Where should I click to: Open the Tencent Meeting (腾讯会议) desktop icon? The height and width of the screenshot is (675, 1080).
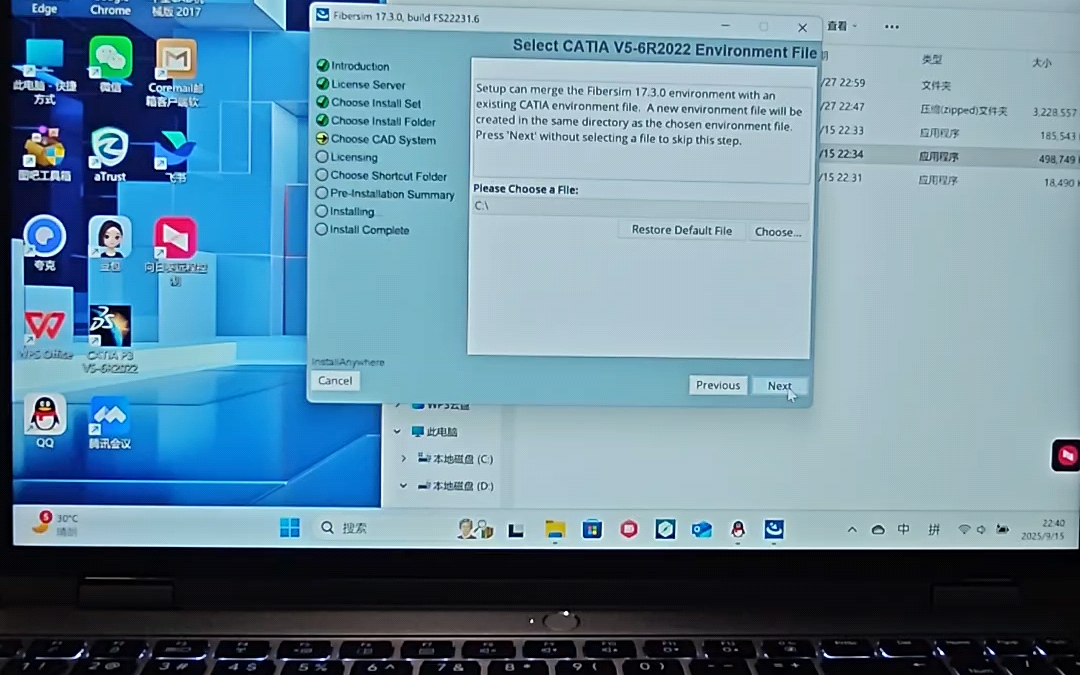pyautogui.click(x=110, y=423)
